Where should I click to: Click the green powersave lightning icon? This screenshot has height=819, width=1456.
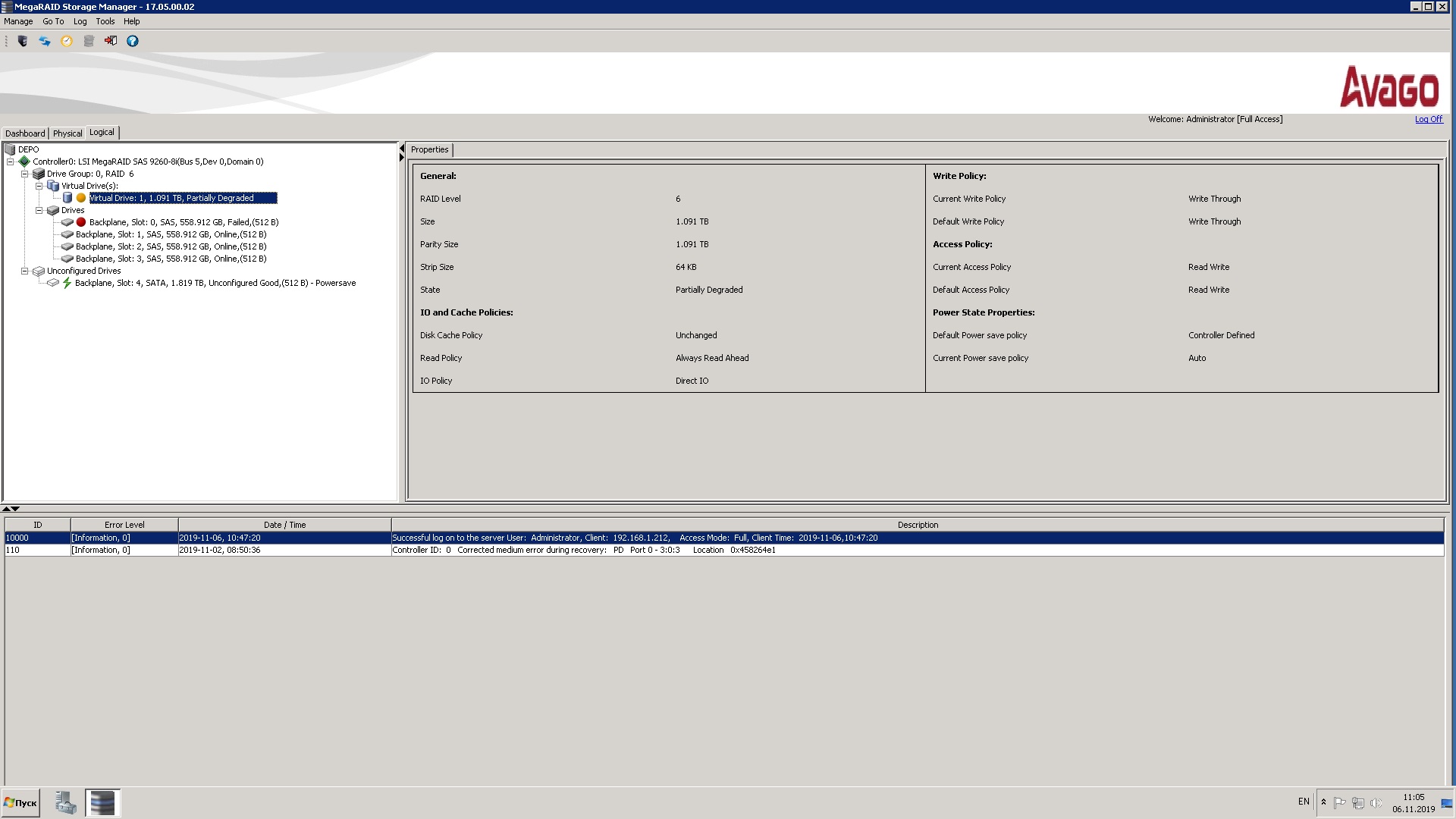coord(67,283)
